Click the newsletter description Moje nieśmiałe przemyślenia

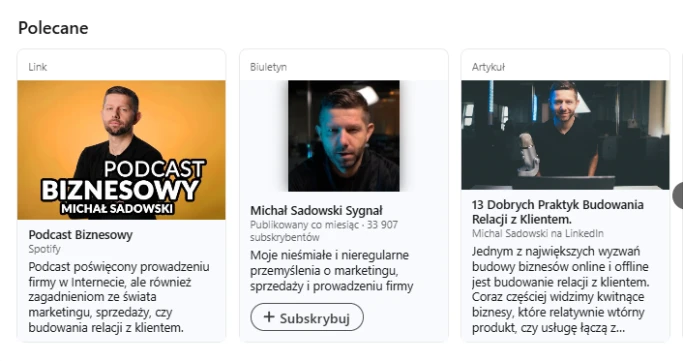tap(331, 270)
